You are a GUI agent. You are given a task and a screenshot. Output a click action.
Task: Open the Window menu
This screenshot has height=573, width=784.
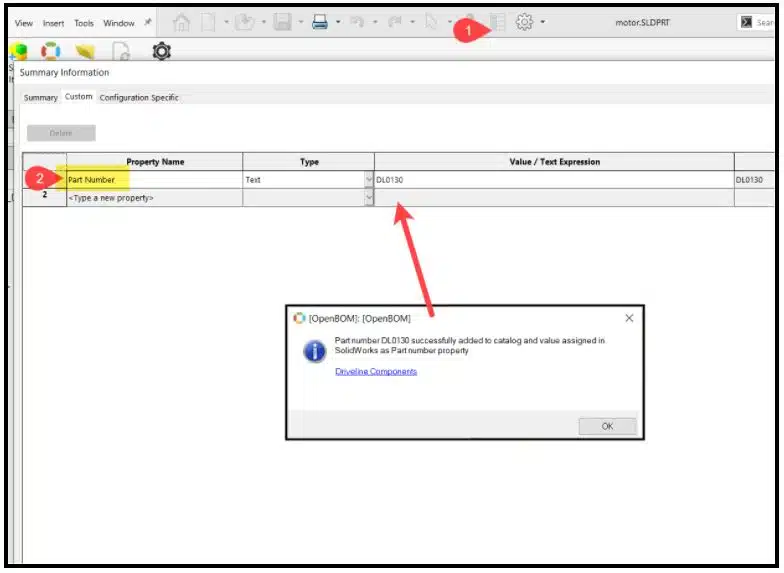pos(119,23)
